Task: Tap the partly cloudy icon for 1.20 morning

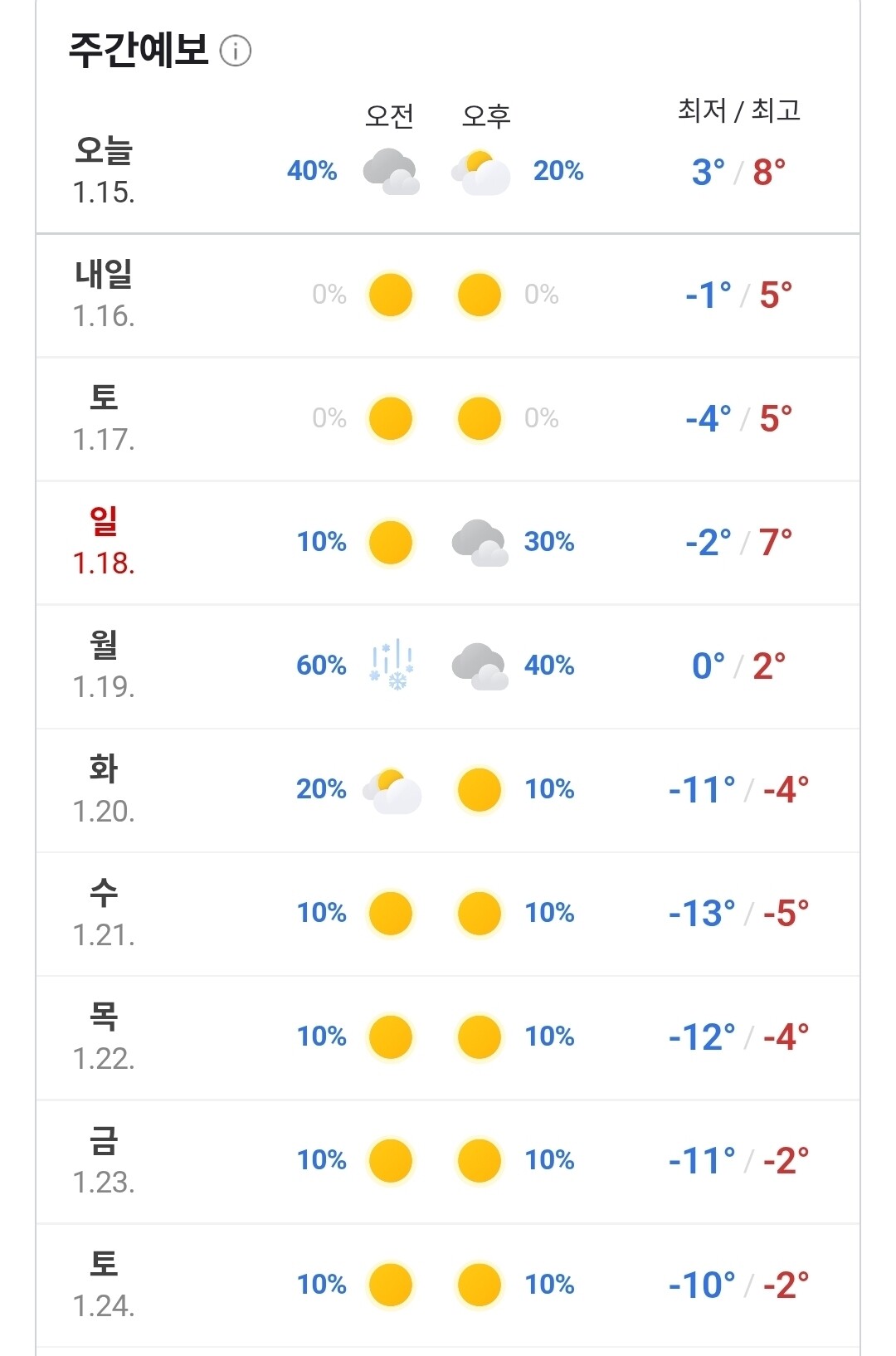Action: point(392,791)
